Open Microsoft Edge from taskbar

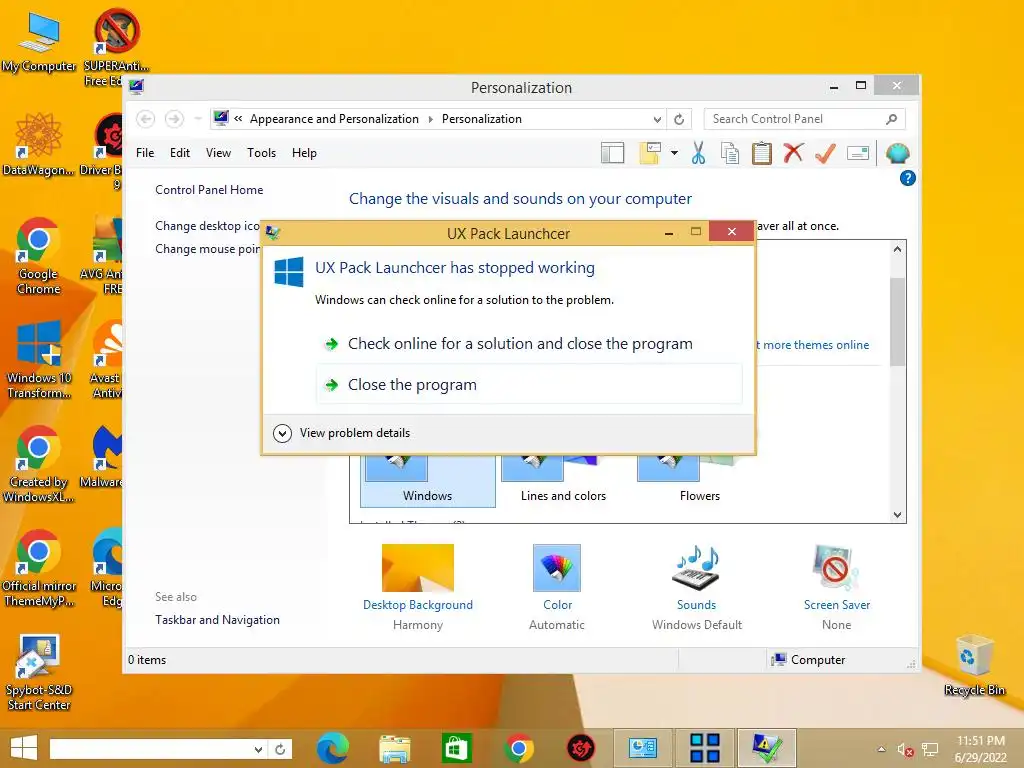click(x=332, y=748)
